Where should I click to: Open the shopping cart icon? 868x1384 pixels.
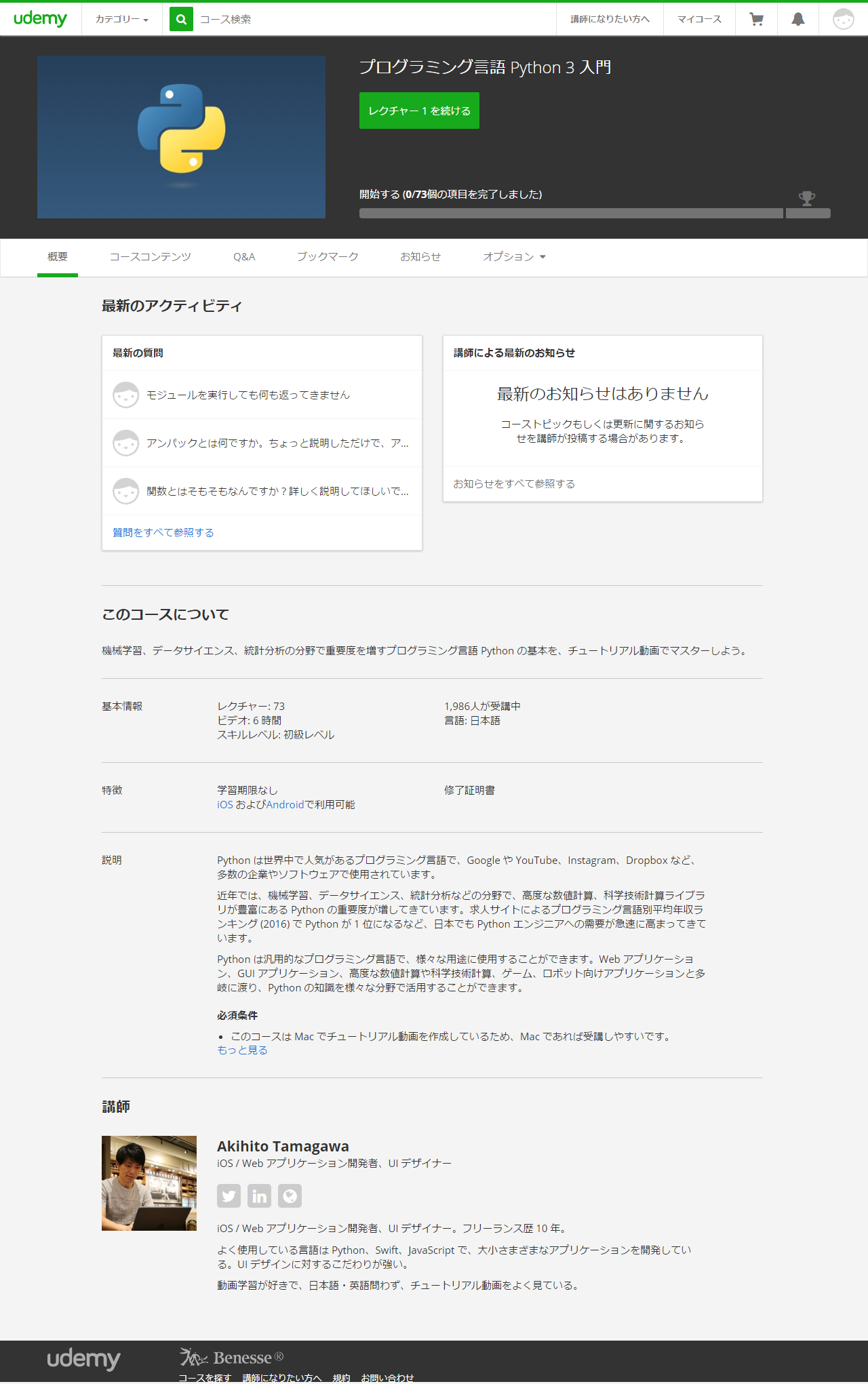756,20
